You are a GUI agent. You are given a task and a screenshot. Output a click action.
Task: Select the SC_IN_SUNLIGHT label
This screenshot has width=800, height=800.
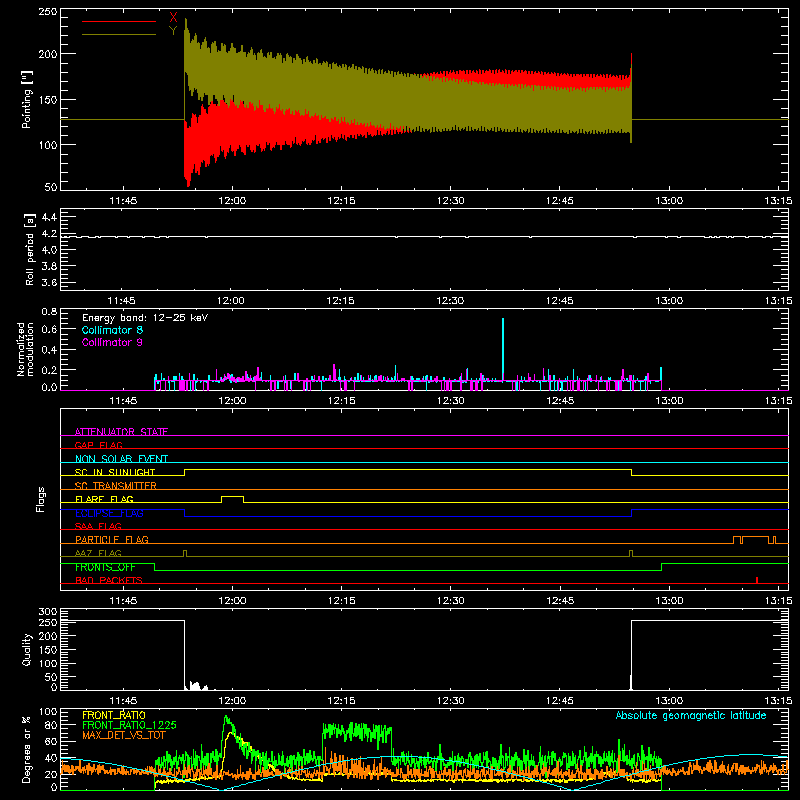[x=115, y=472]
